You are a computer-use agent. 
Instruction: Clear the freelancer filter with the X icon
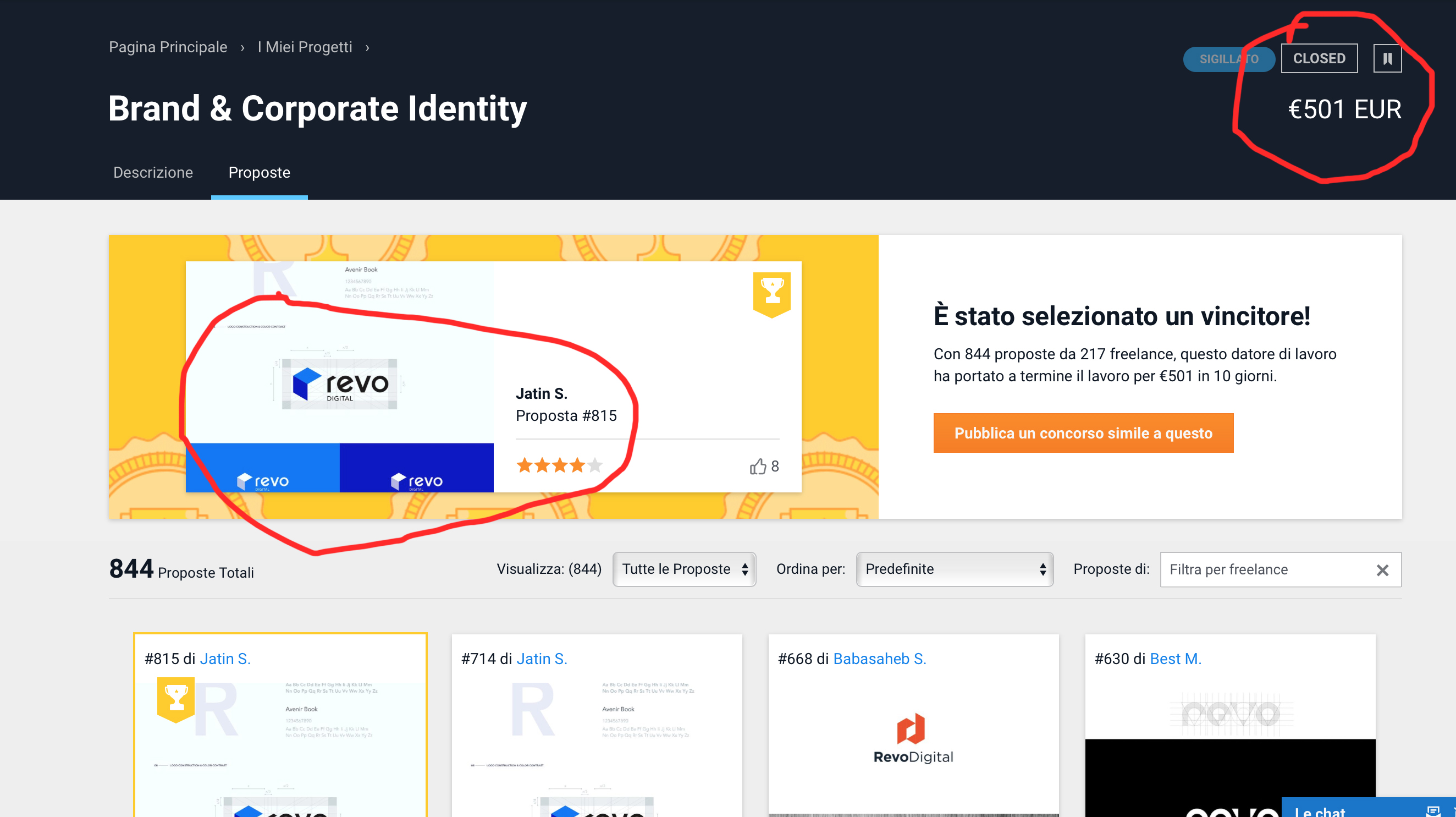[x=1383, y=569]
